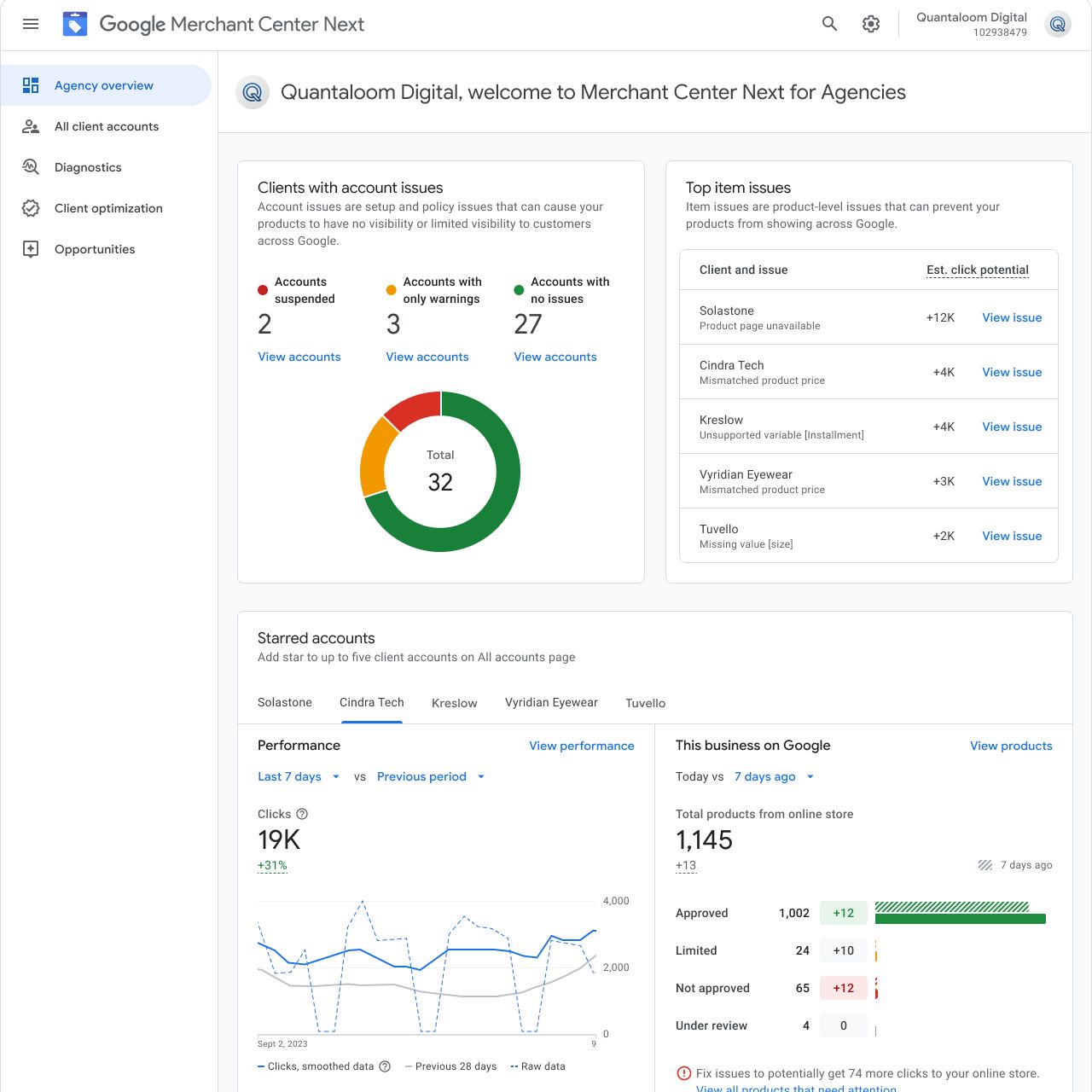Click the Clicks help question-mark icon
Image resolution: width=1092 pixels, height=1092 pixels.
coord(302,814)
